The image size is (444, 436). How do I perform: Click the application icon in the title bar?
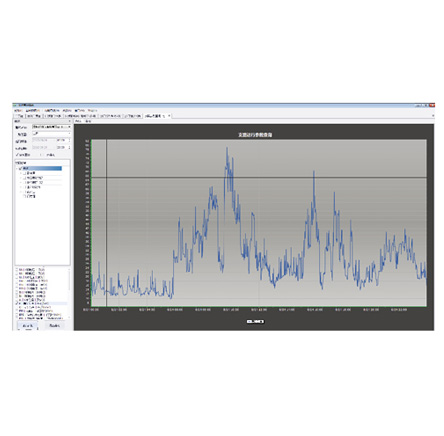[x=15, y=105]
